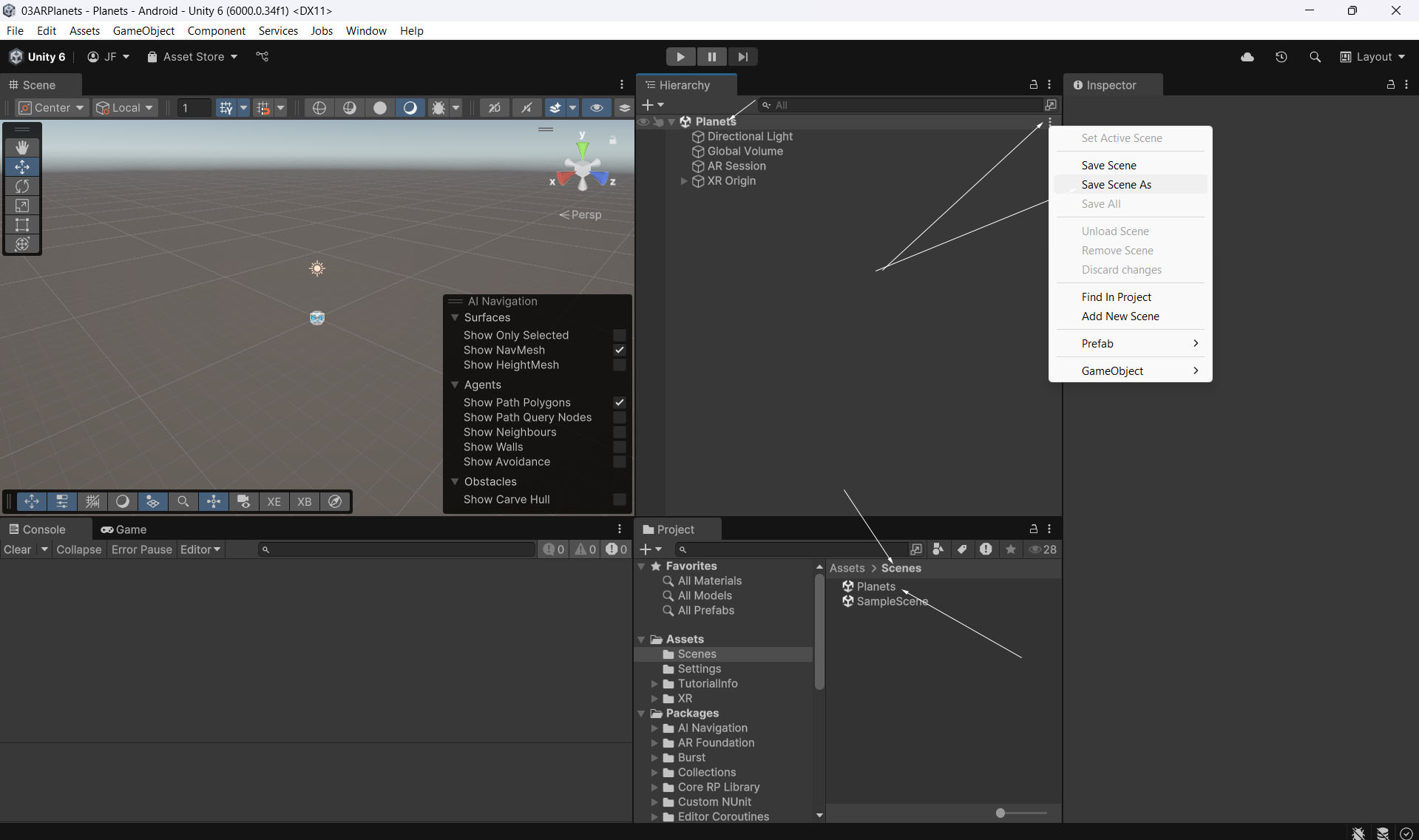1419x840 pixels.
Task: Click Collapse in the Console toolbar
Action: [x=78, y=549]
